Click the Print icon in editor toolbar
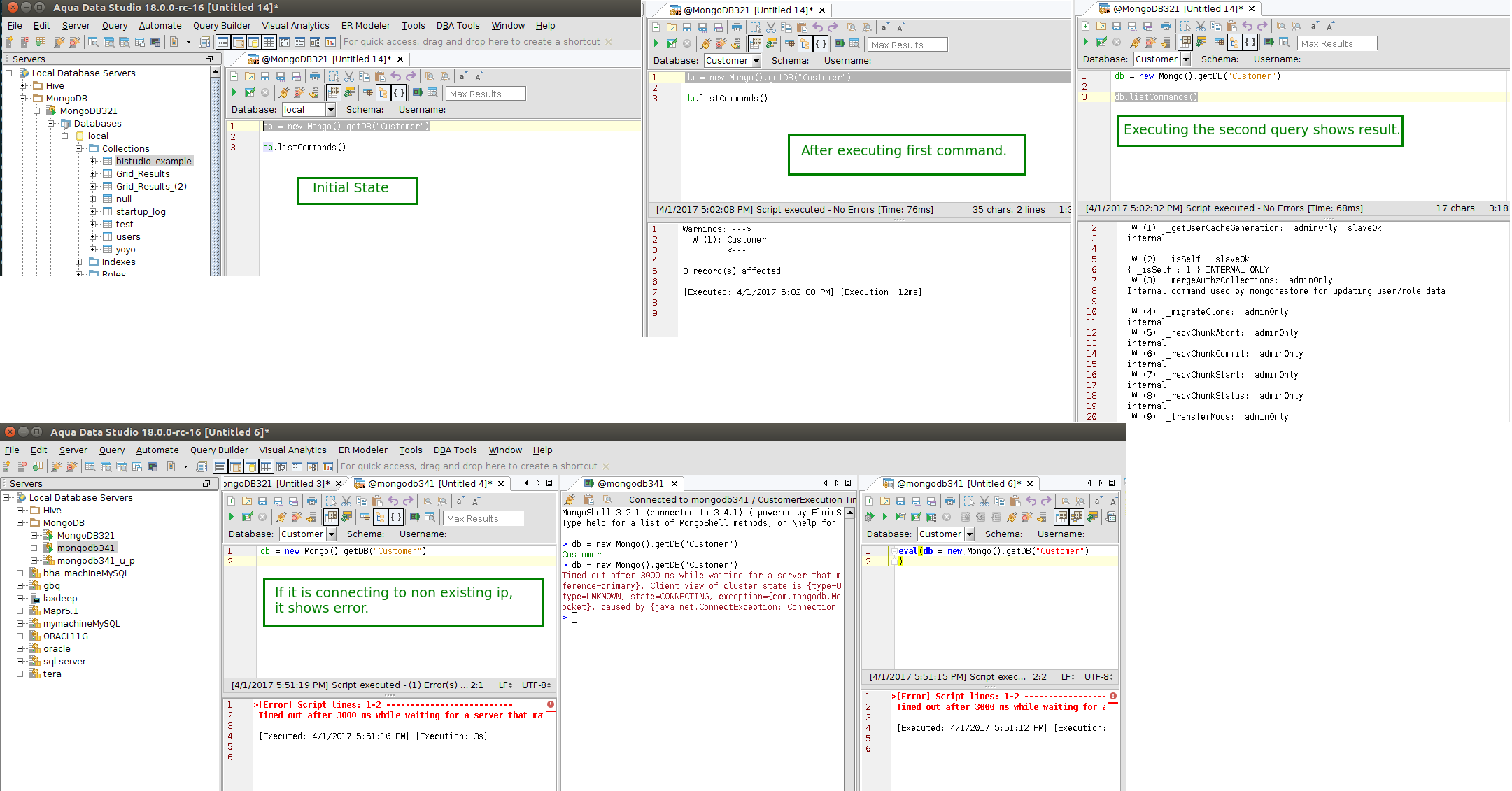 [315, 77]
